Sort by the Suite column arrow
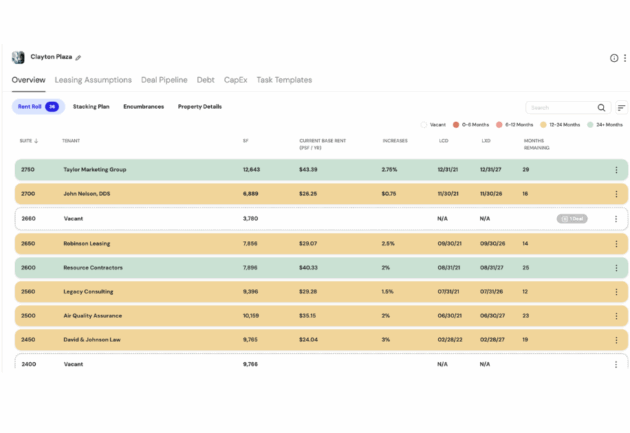630x433 pixels. pyautogui.click(x=38, y=141)
